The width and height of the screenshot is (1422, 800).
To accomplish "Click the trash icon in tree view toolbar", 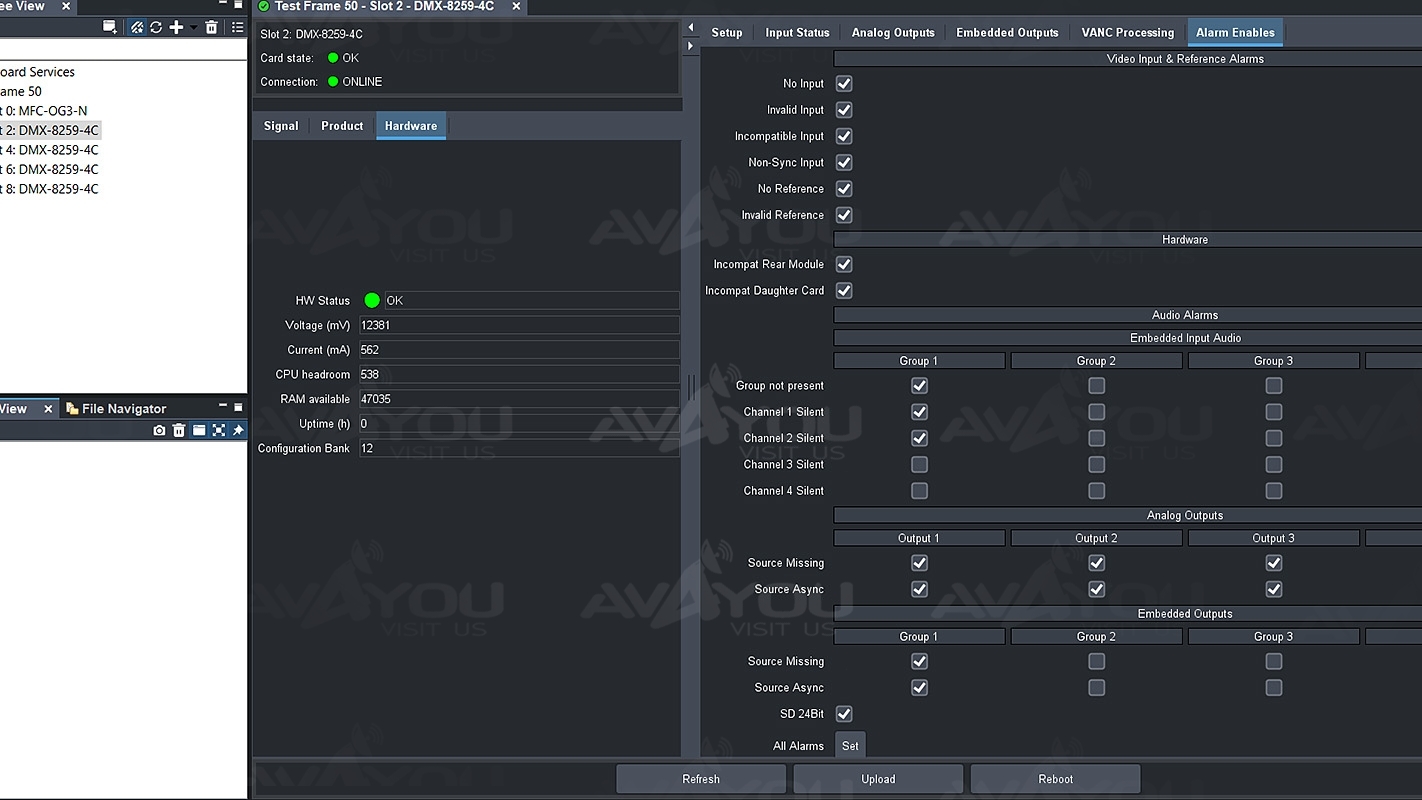I will (211, 27).
